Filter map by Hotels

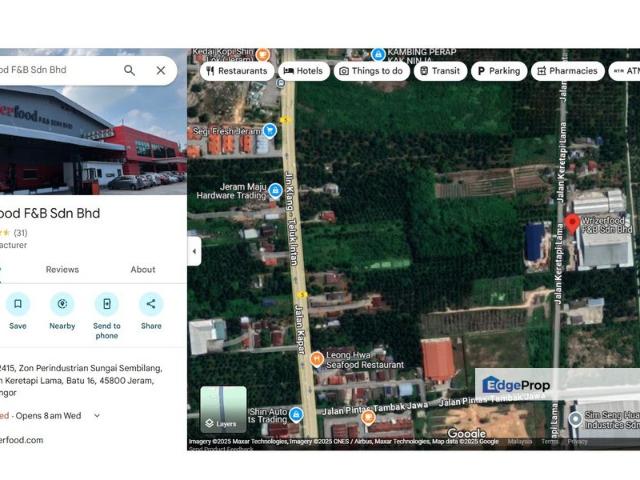pos(304,71)
